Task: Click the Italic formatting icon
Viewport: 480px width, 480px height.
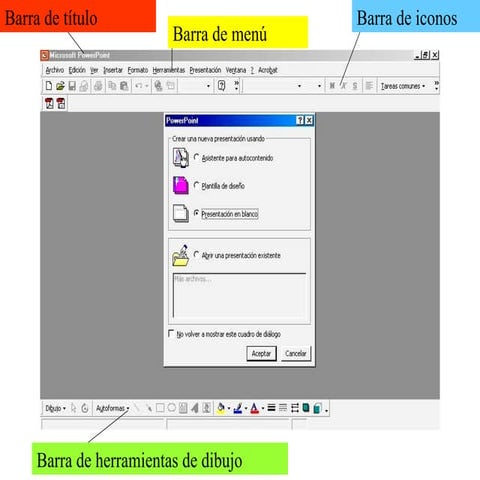Action: (x=344, y=86)
